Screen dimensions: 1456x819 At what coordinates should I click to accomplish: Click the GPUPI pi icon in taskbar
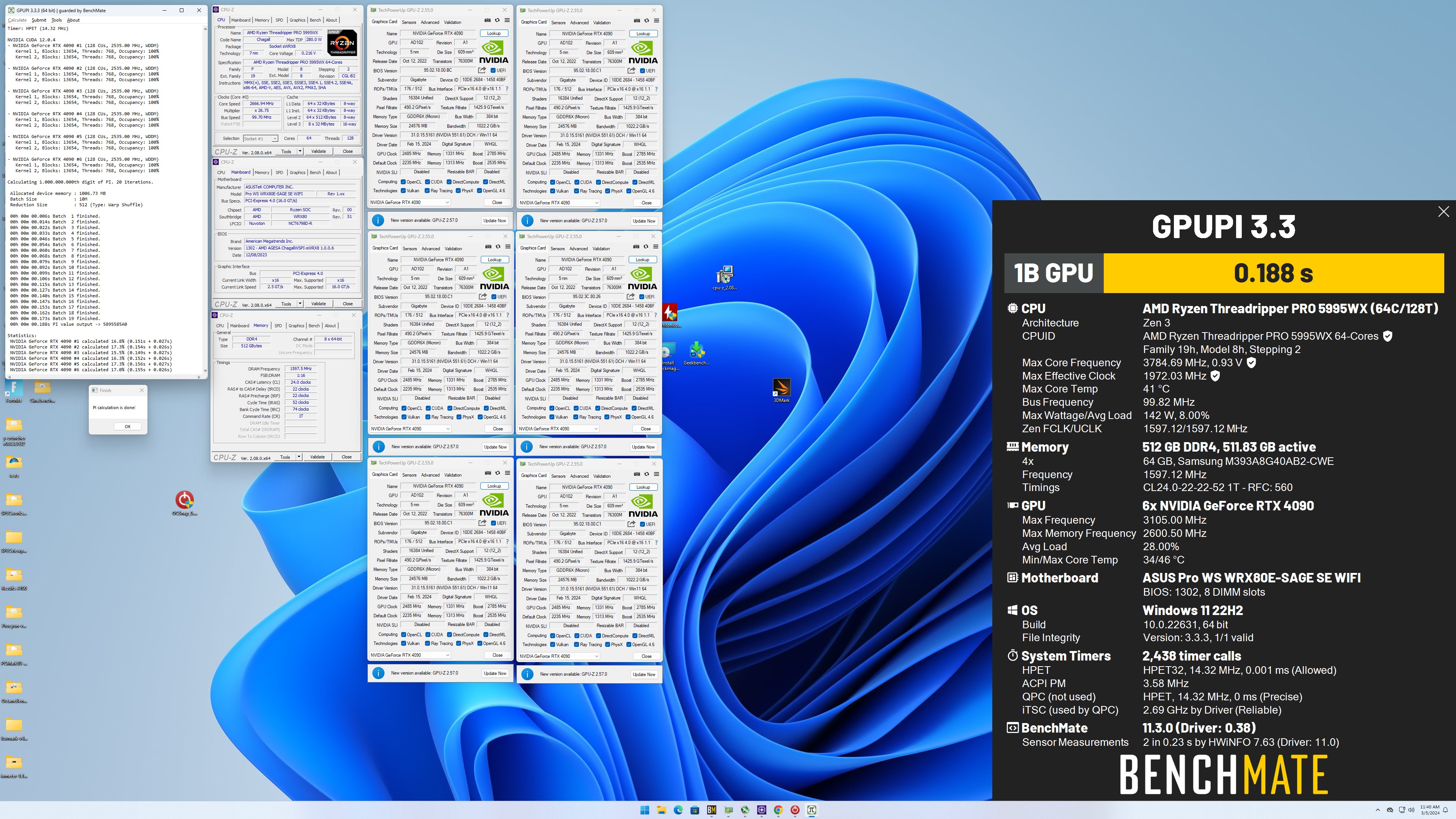[812, 810]
